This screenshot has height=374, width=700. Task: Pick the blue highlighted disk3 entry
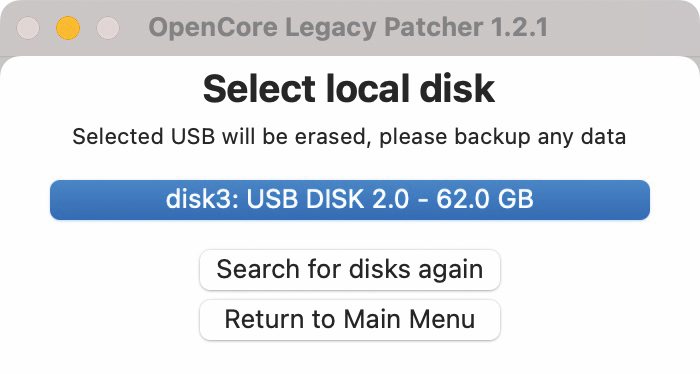click(350, 200)
